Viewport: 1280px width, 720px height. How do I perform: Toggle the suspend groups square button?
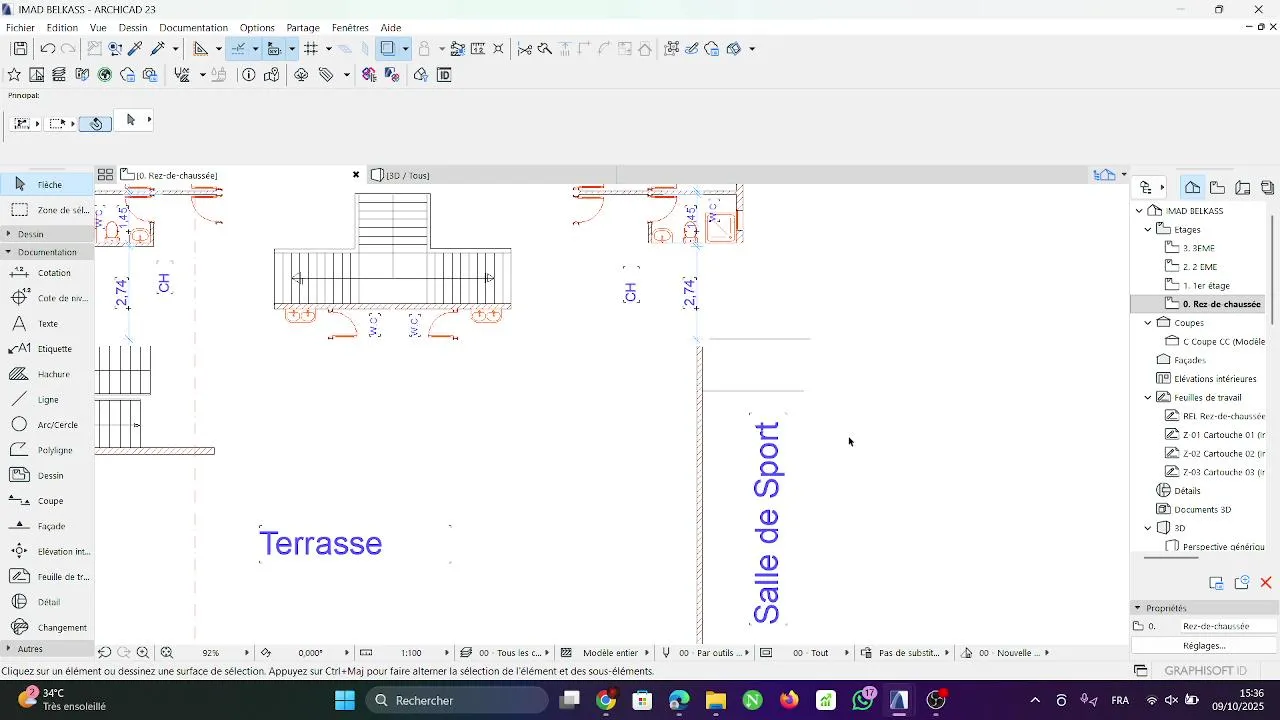click(388, 49)
